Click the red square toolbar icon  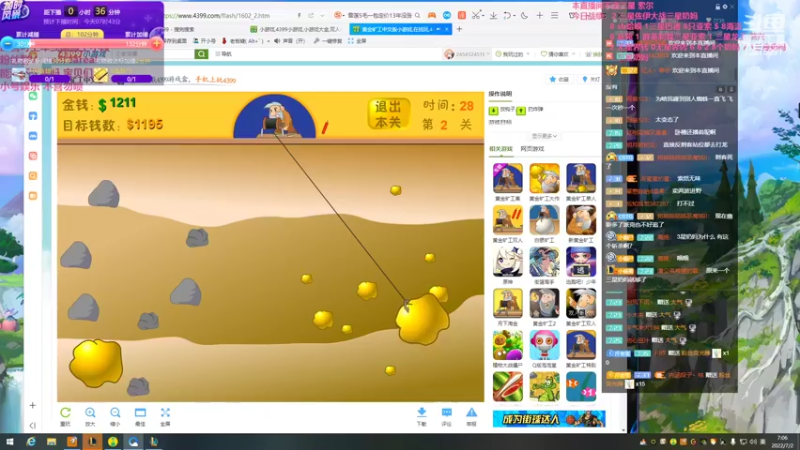click(462, 16)
